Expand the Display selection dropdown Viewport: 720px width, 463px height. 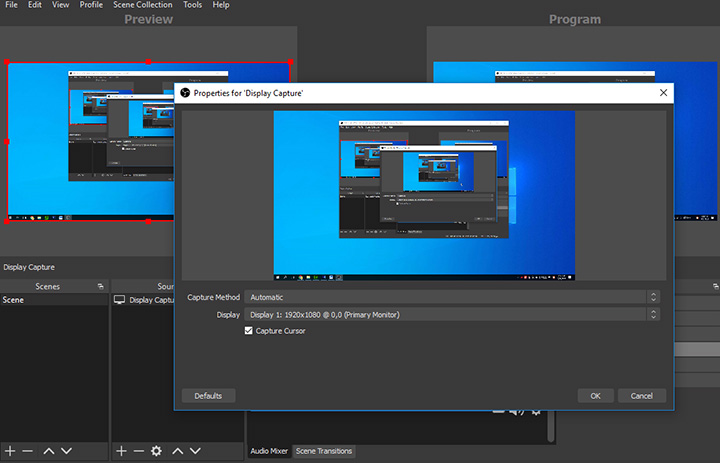tap(453, 315)
